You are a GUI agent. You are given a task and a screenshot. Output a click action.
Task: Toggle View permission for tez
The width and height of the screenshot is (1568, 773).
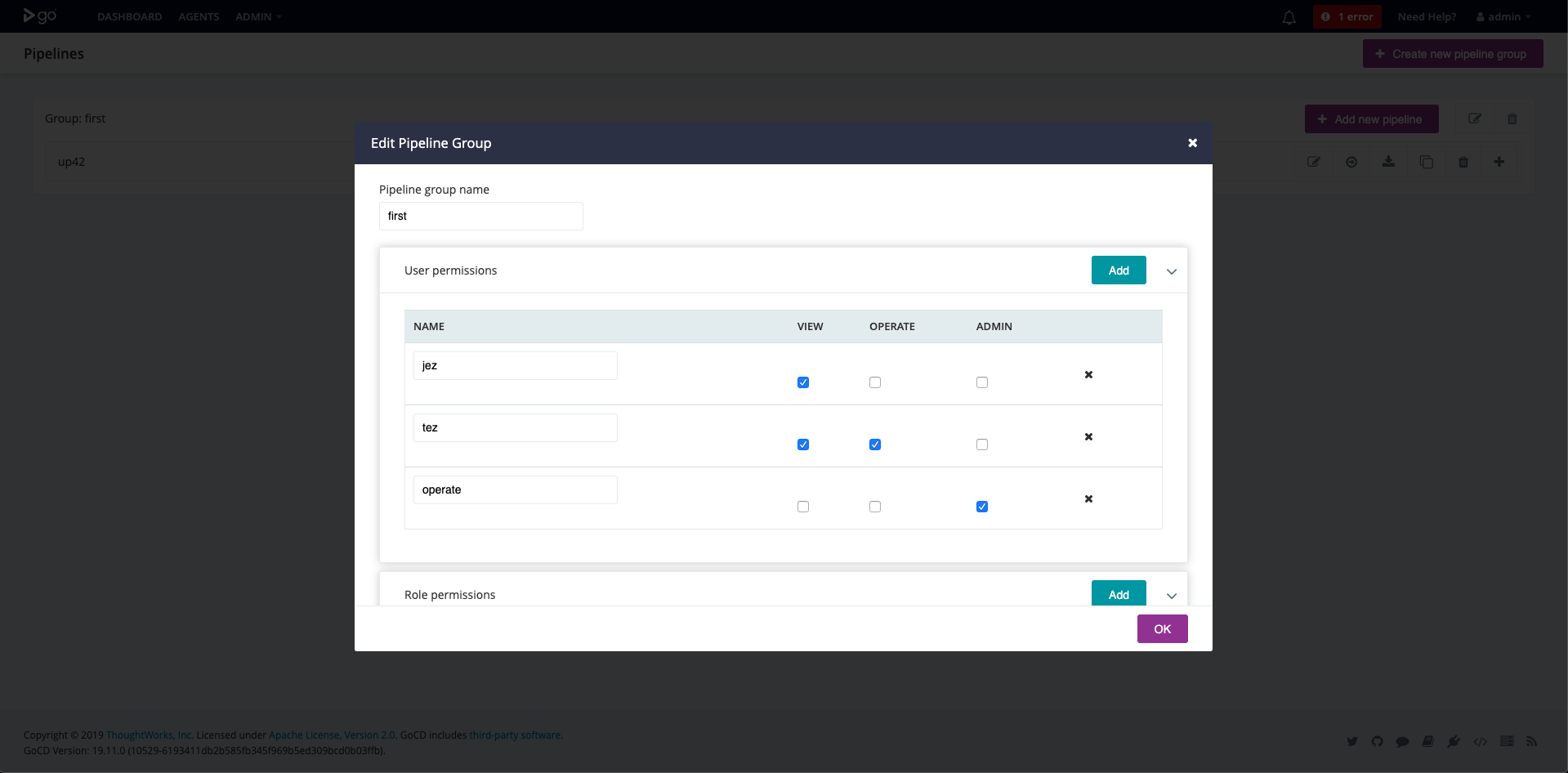(803, 445)
